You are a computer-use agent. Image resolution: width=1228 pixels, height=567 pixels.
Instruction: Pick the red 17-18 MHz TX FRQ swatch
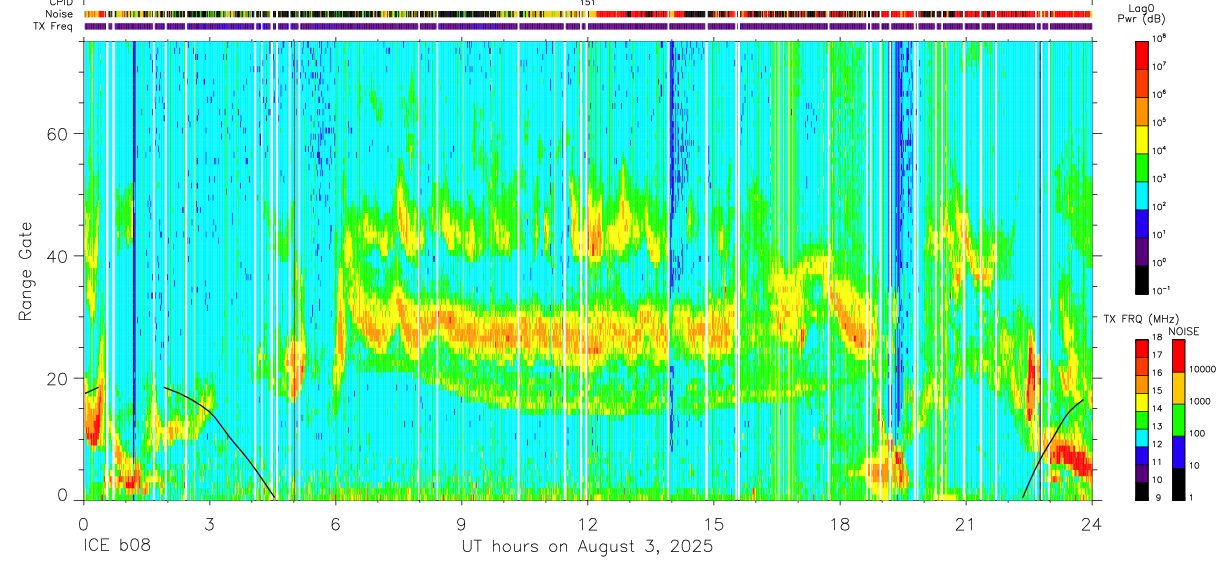[x=1142, y=349]
